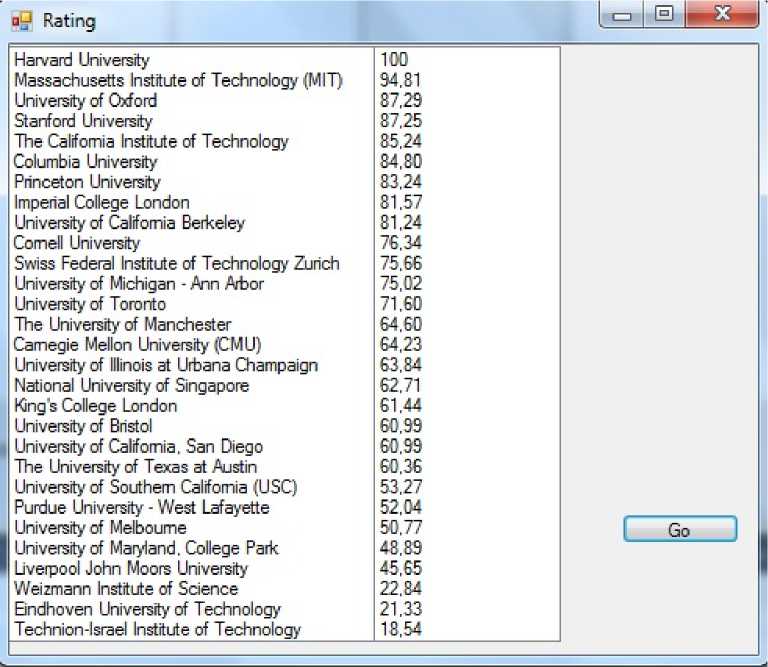Click the rating value 52,04

(x=401, y=507)
